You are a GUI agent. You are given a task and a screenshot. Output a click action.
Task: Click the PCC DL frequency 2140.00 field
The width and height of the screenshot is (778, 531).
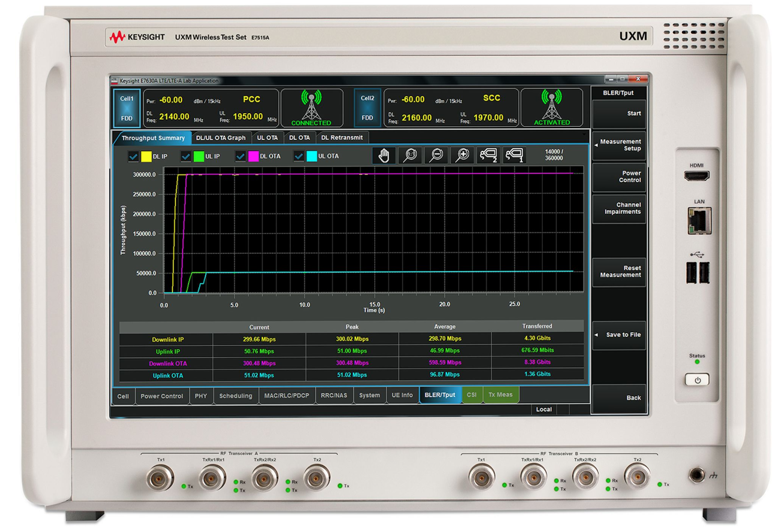[x=174, y=117]
